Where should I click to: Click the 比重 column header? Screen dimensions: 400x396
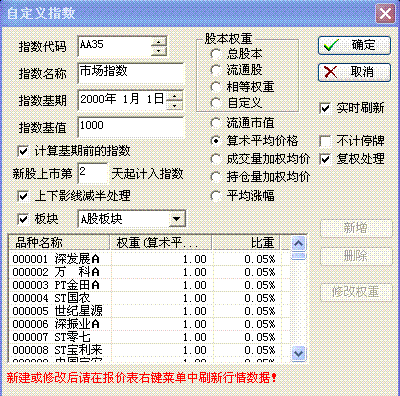pos(246,243)
